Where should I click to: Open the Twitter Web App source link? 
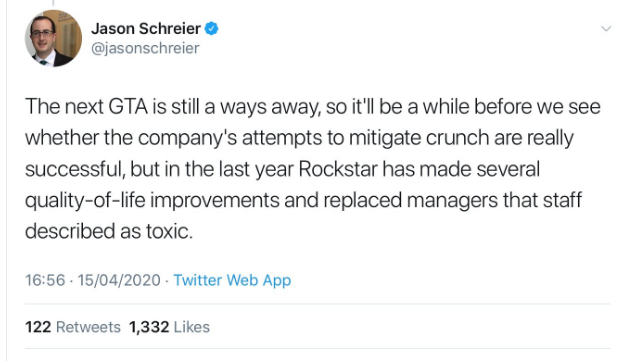click(232, 280)
